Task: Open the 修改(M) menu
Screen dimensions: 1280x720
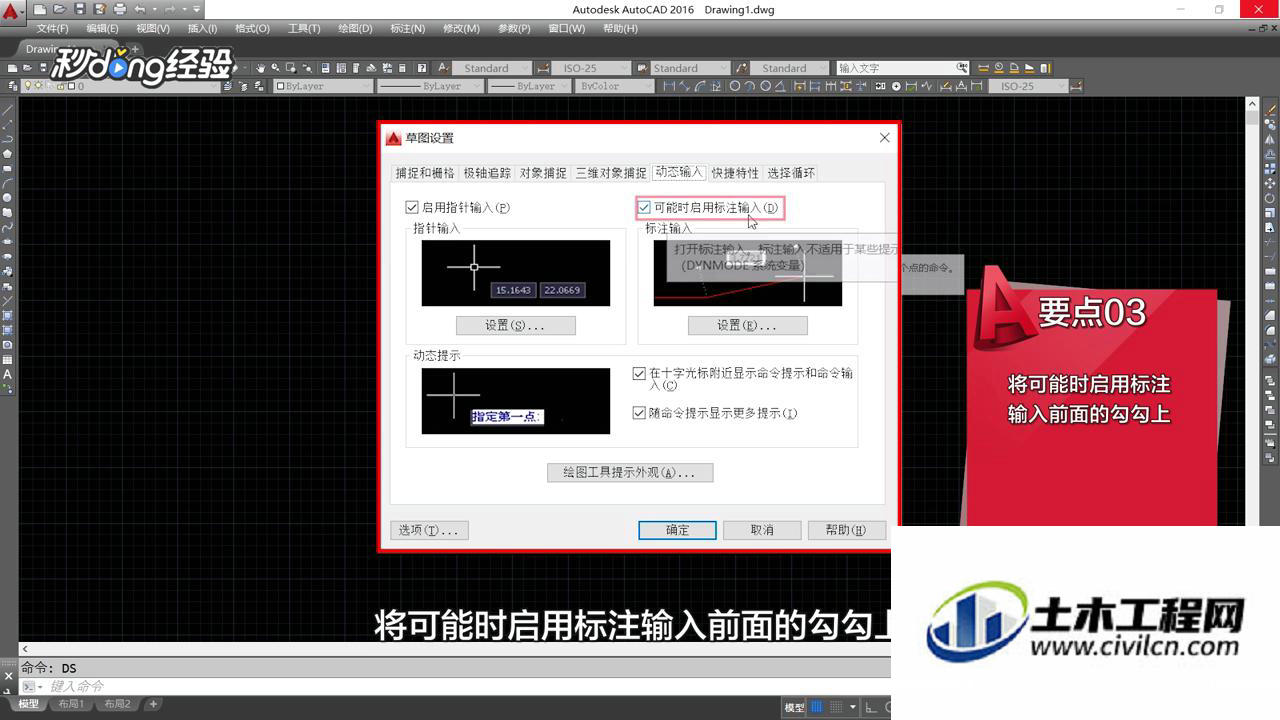Action: 461,28
